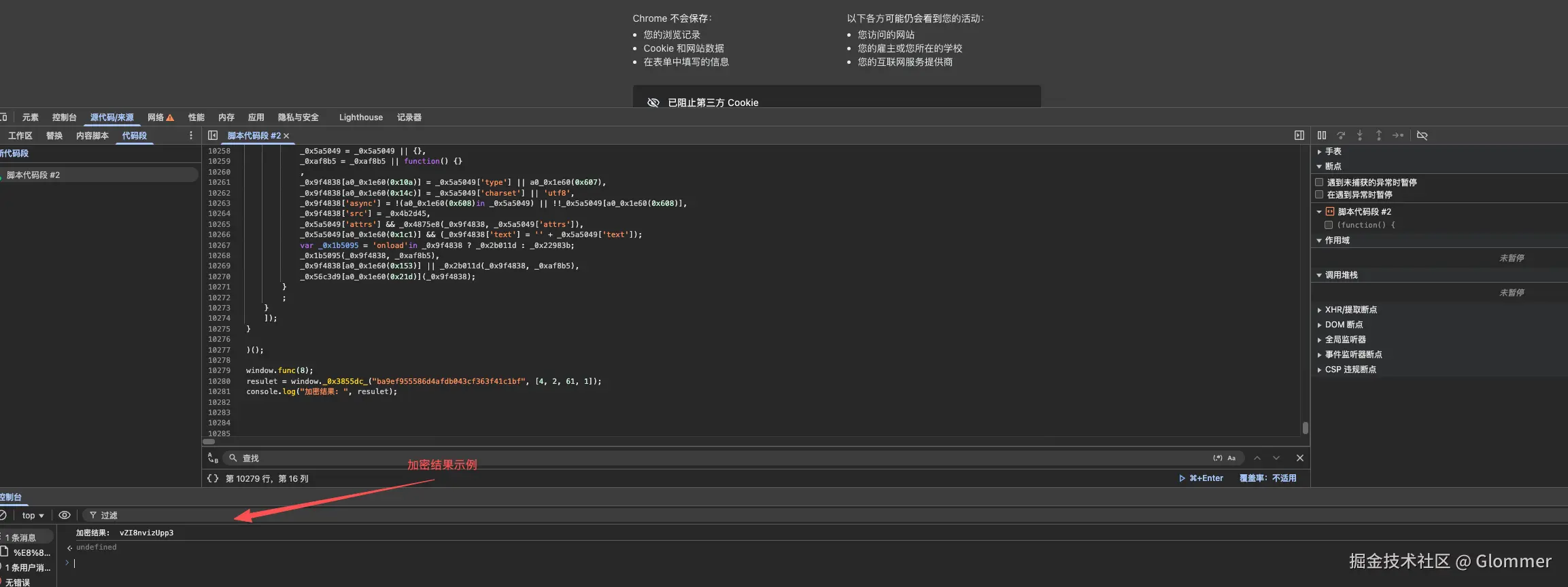The width and height of the screenshot is (1568, 587).
Task: Toggle the (function() { breakpoint checkbox
Action: (1329, 225)
